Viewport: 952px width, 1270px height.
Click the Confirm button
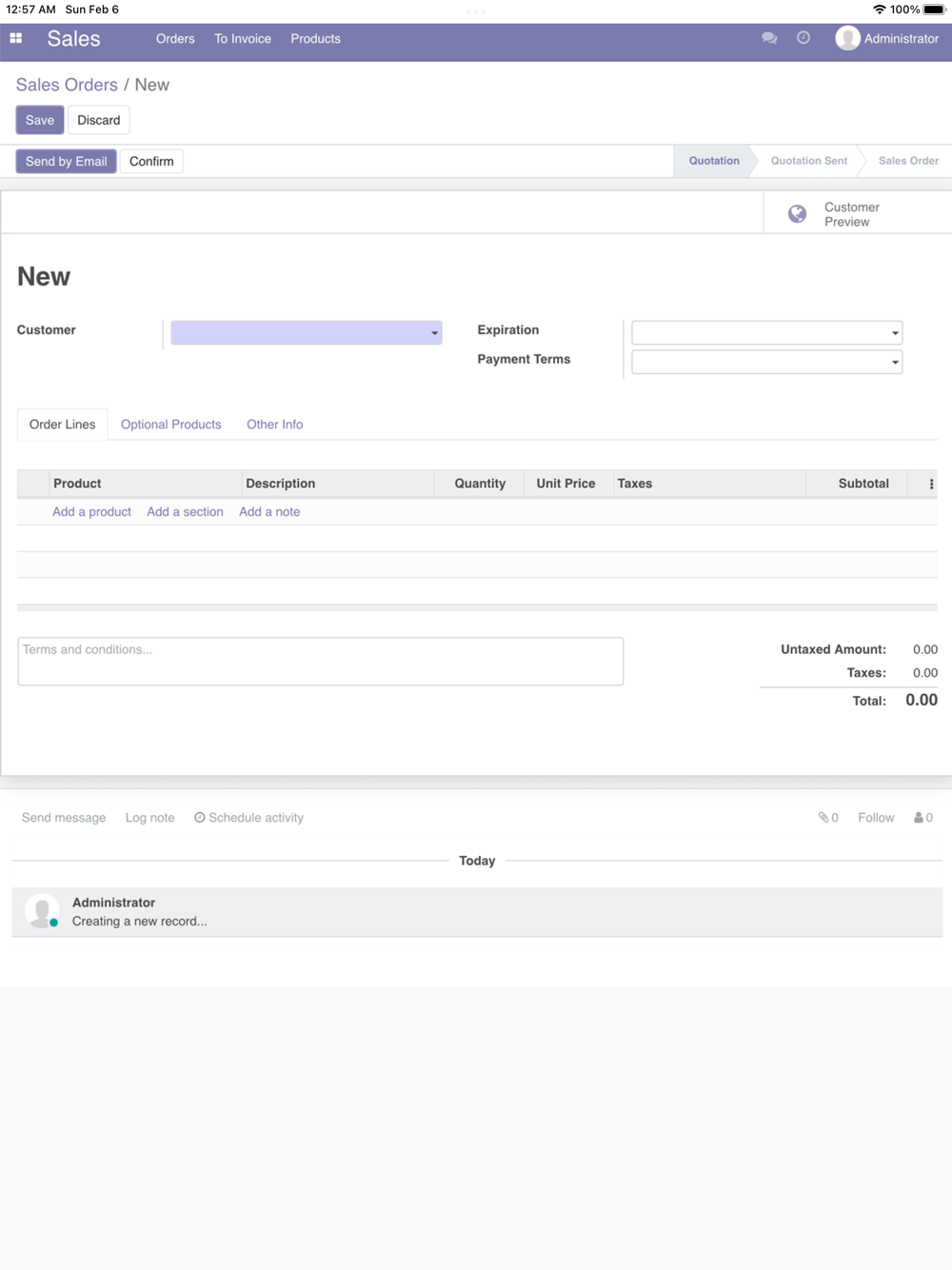click(151, 161)
